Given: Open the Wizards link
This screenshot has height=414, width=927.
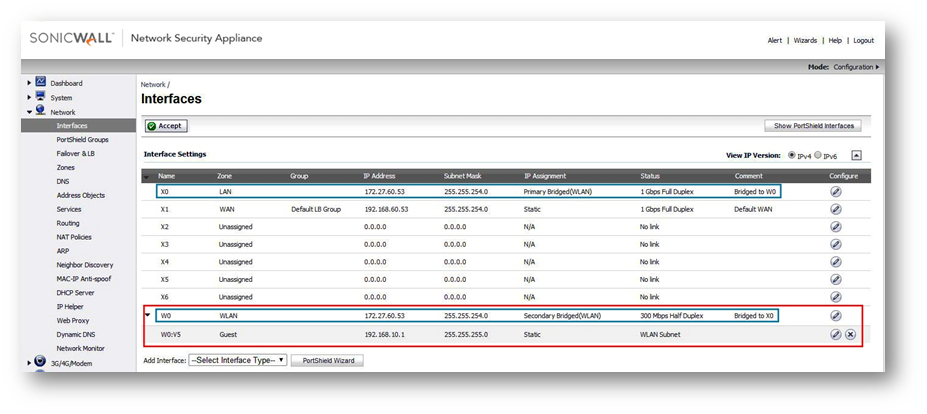Looking at the screenshot, I should point(805,41).
